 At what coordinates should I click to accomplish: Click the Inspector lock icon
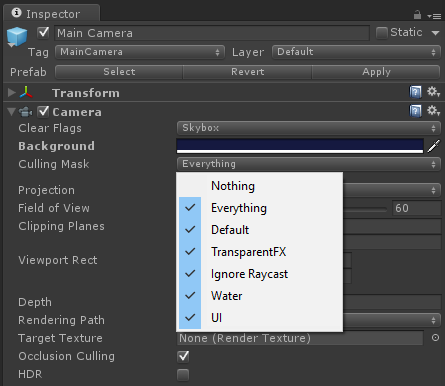417,15
